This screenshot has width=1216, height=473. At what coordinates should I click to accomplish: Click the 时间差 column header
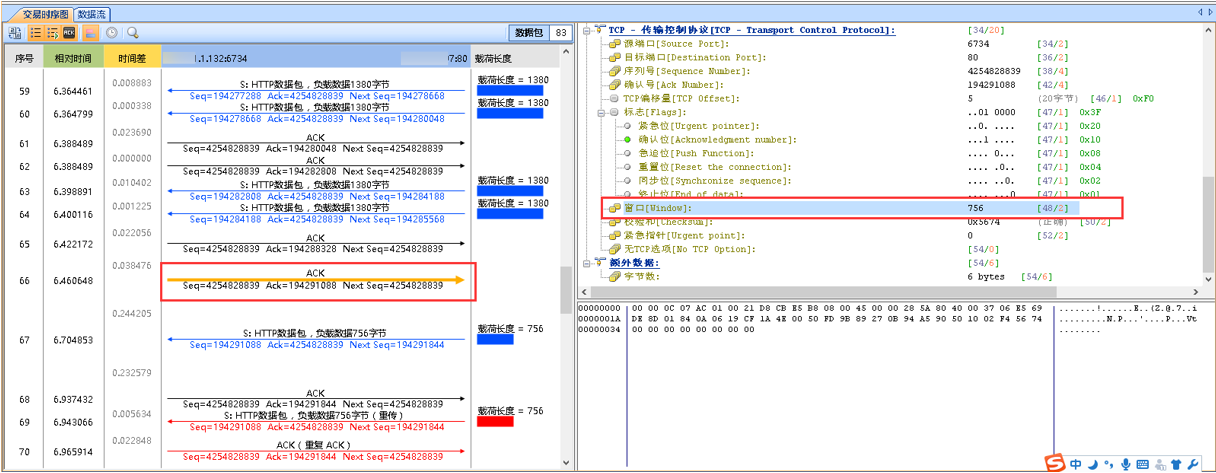tap(132, 59)
